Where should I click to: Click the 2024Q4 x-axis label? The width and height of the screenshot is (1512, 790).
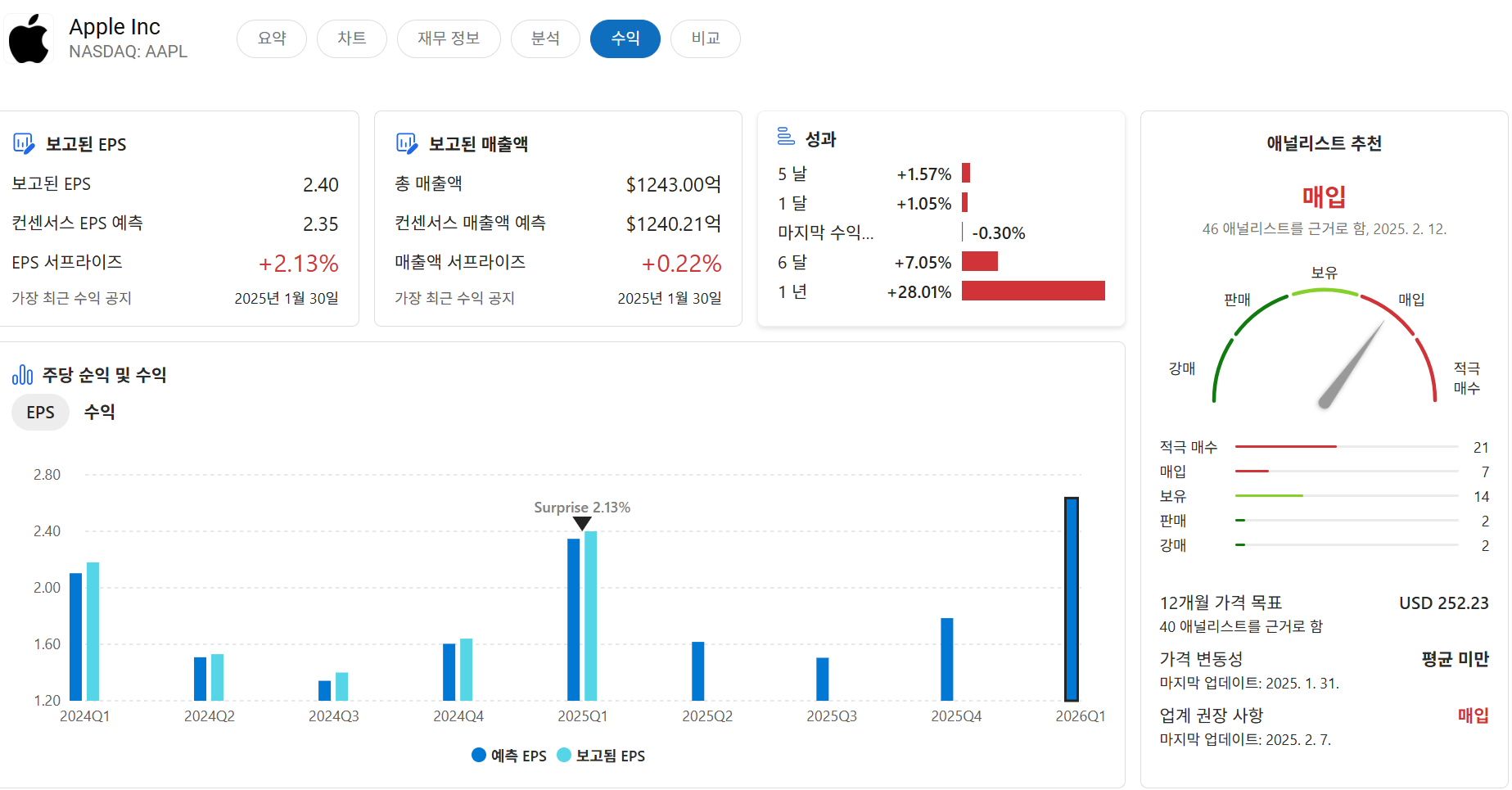point(458,716)
